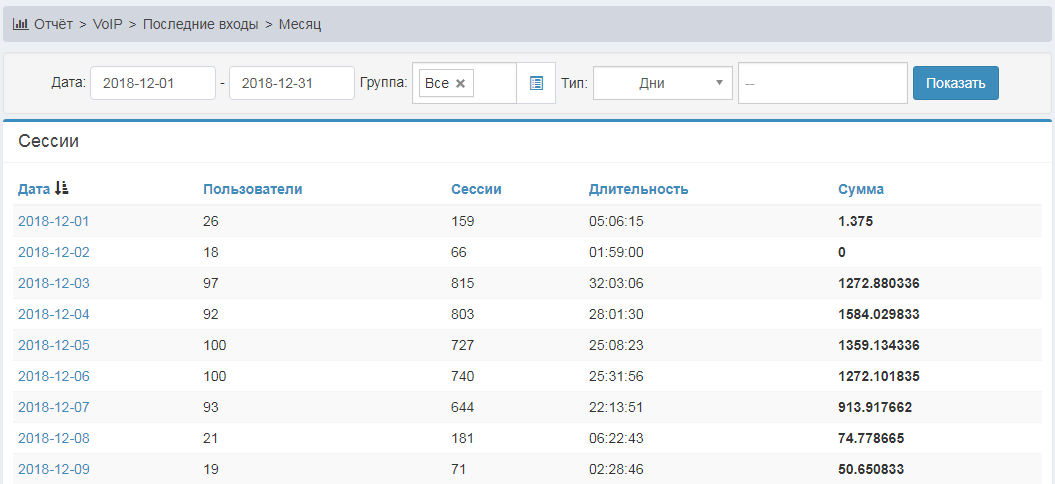Screen dimensions: 1055x484
Task: Edit the end date field 2018-12-31
Action: [291, 83]
